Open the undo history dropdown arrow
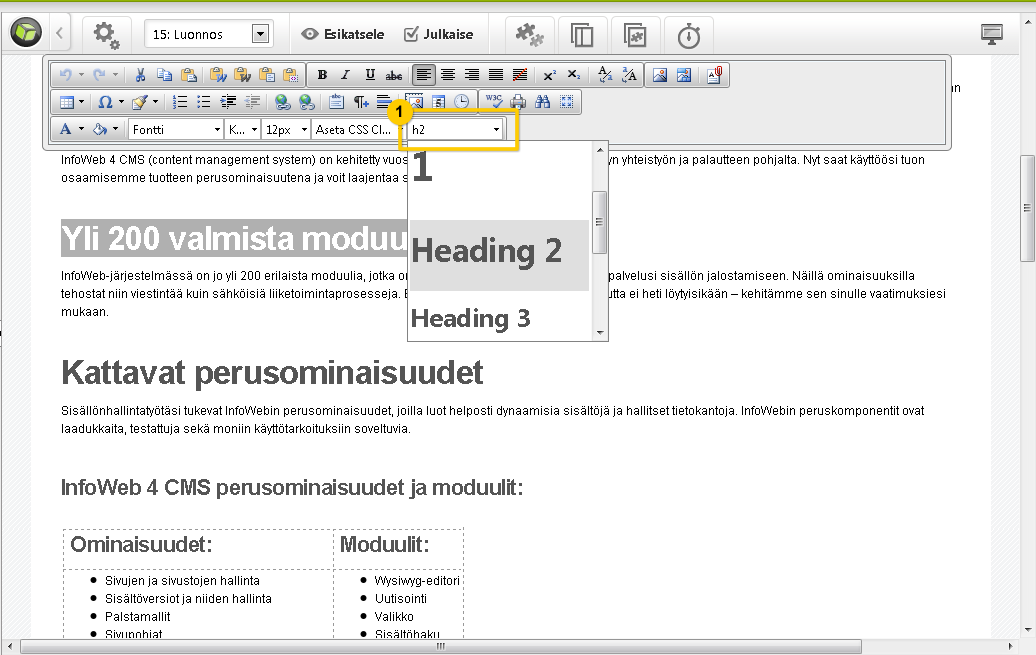The width and height of the screenshot is (1036, 655). click(81, 75)
